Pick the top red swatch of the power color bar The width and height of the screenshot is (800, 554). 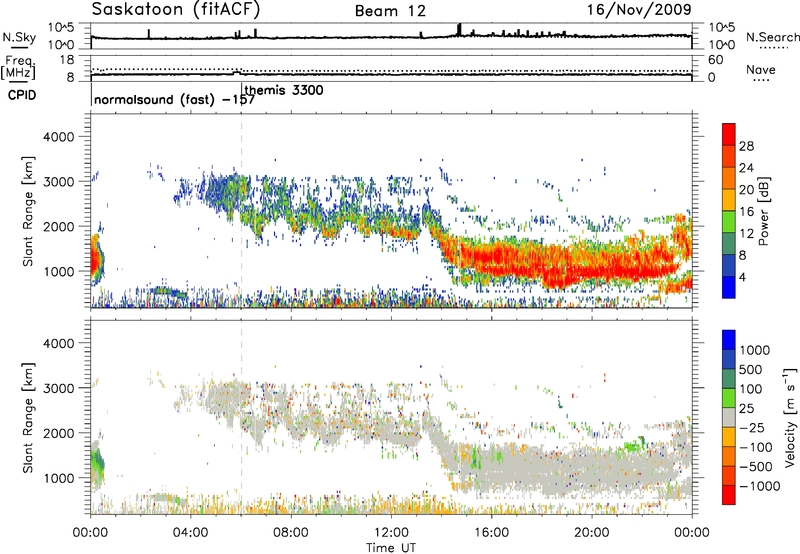[x=729, y=135]
